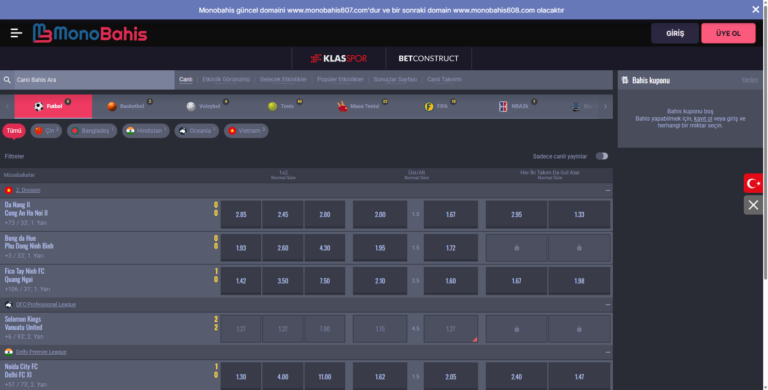Image resolution: width=768 pixels, height=390 pixels.
Task: Switch to the KLASSPOR provider tab
Action: click(338, 58)
